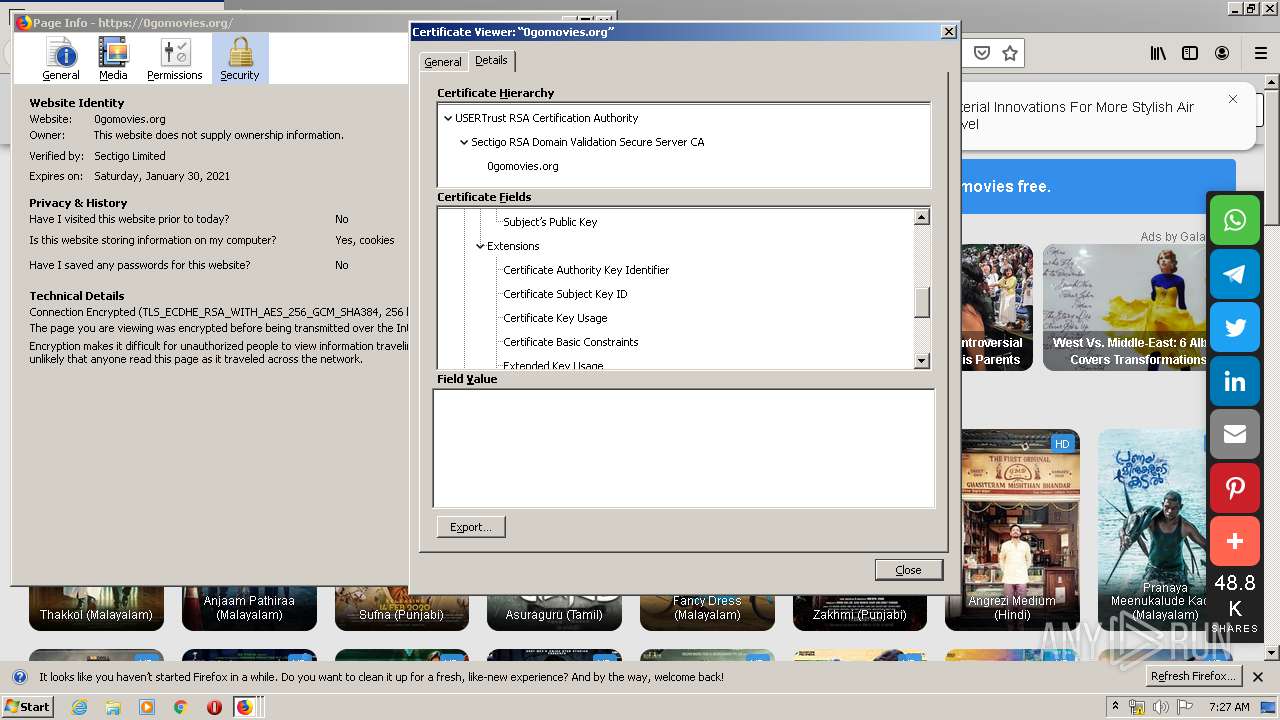Share page via Pinterest icon
1280x720 pixels.
point(1235,488)
